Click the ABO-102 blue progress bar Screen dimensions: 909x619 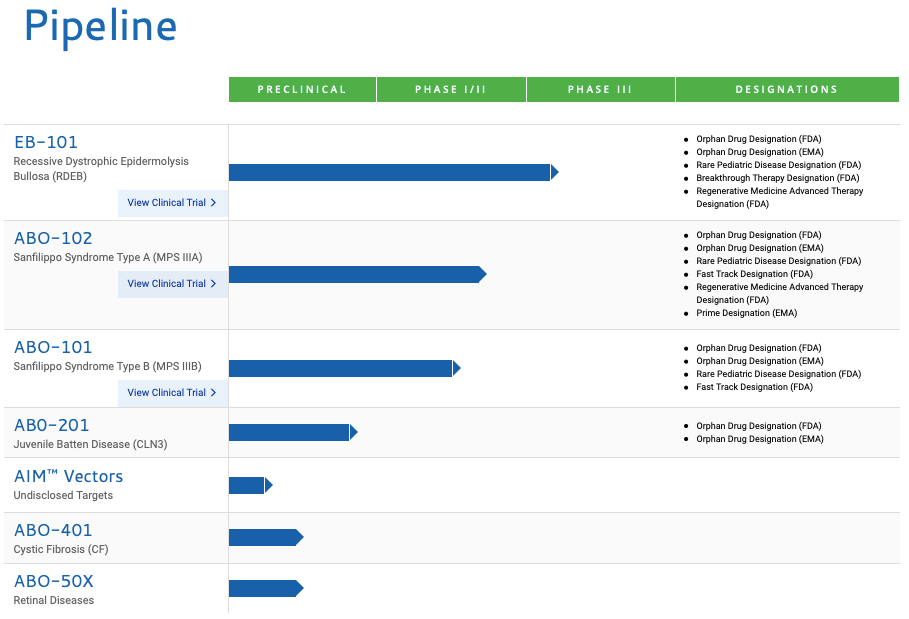(355, 274)
